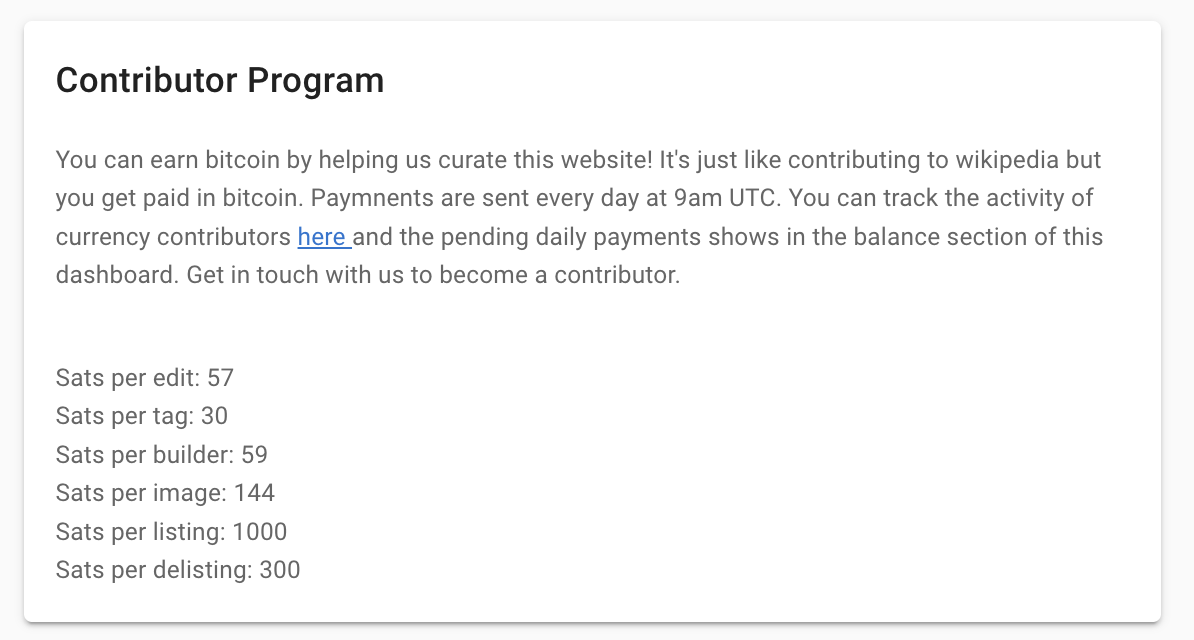Viewport: 1194px width, 640px height.
Task: Click the word 'dashboard' in the paragraph
Action: tap(117, 275)
